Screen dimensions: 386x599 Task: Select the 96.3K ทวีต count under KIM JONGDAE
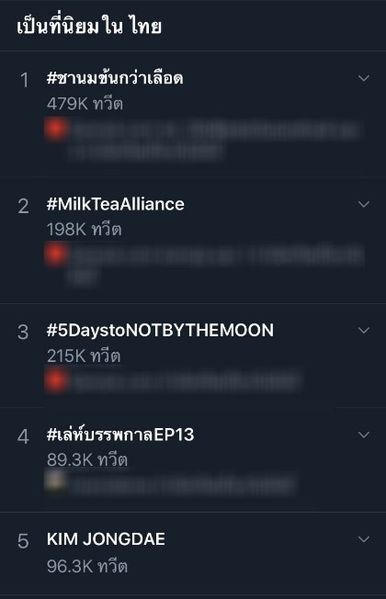[x=87, y=566]
